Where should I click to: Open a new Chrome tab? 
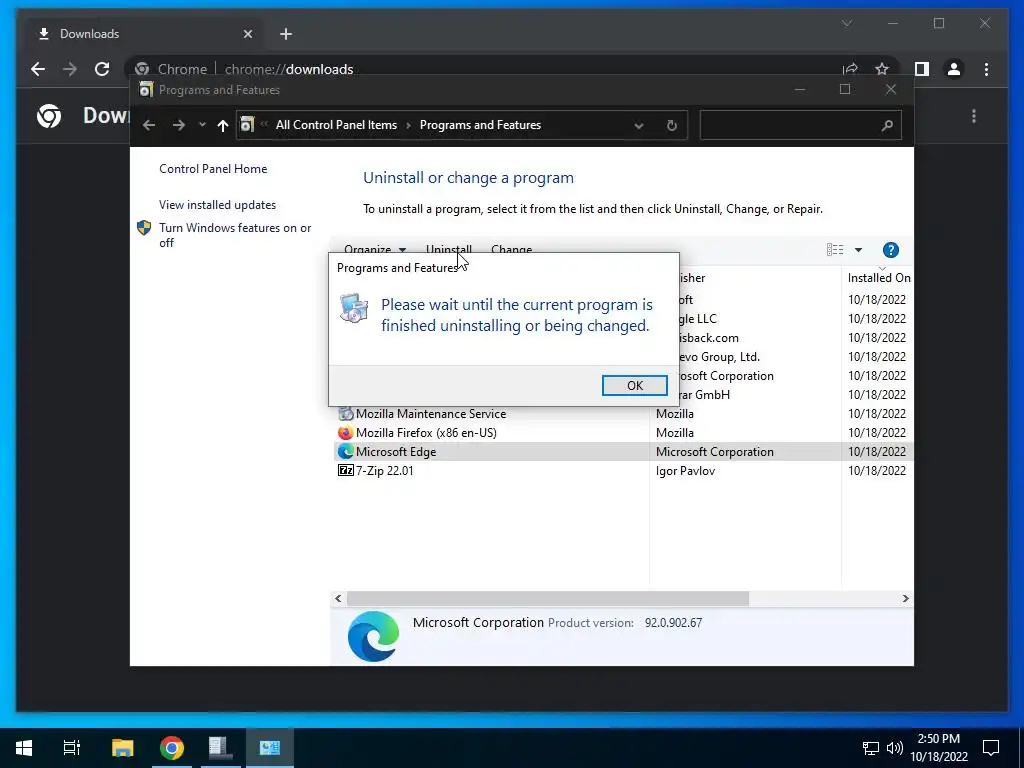(x=285, y=34)
